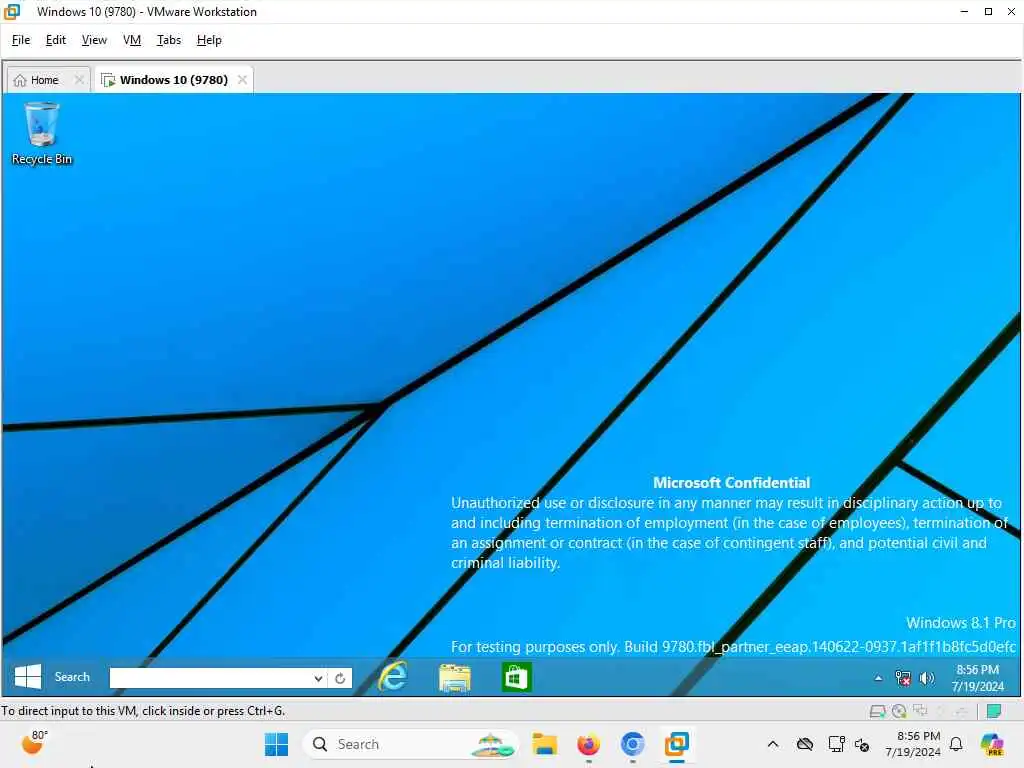
Task: Click the host OneDrive cloud icon
Action: 805,744
